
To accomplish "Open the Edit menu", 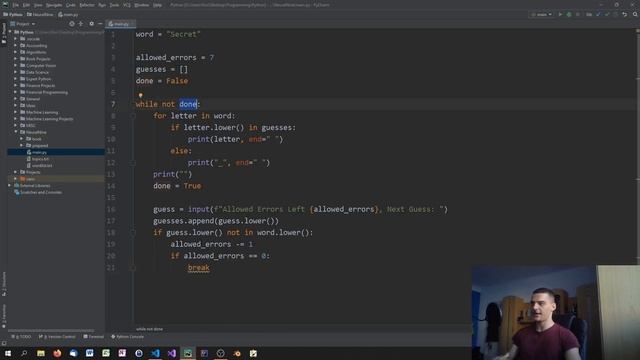I will coord(26,5).
